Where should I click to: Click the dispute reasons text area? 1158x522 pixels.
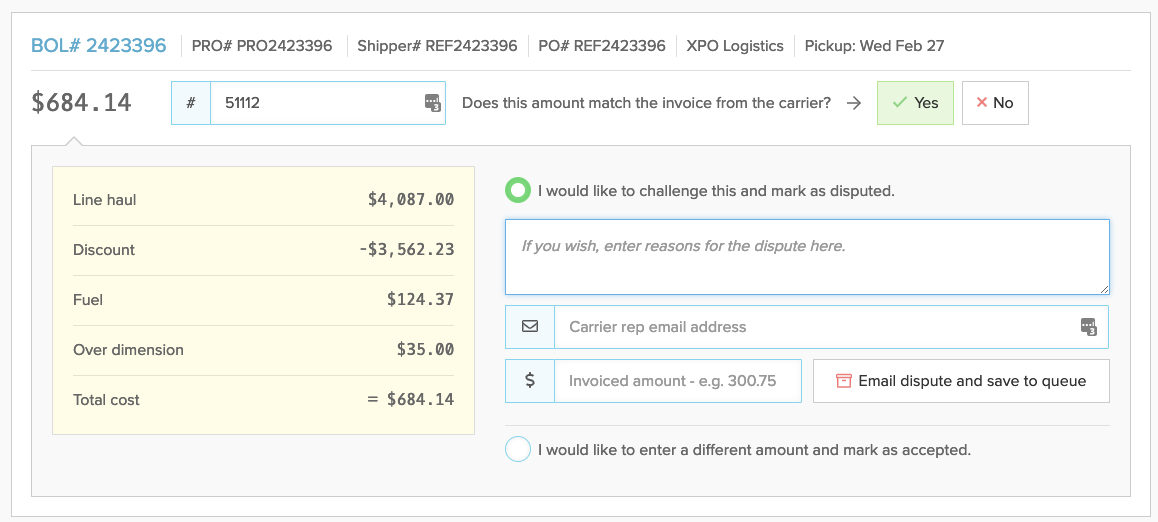pyautogui.click(x=806, y=257)
